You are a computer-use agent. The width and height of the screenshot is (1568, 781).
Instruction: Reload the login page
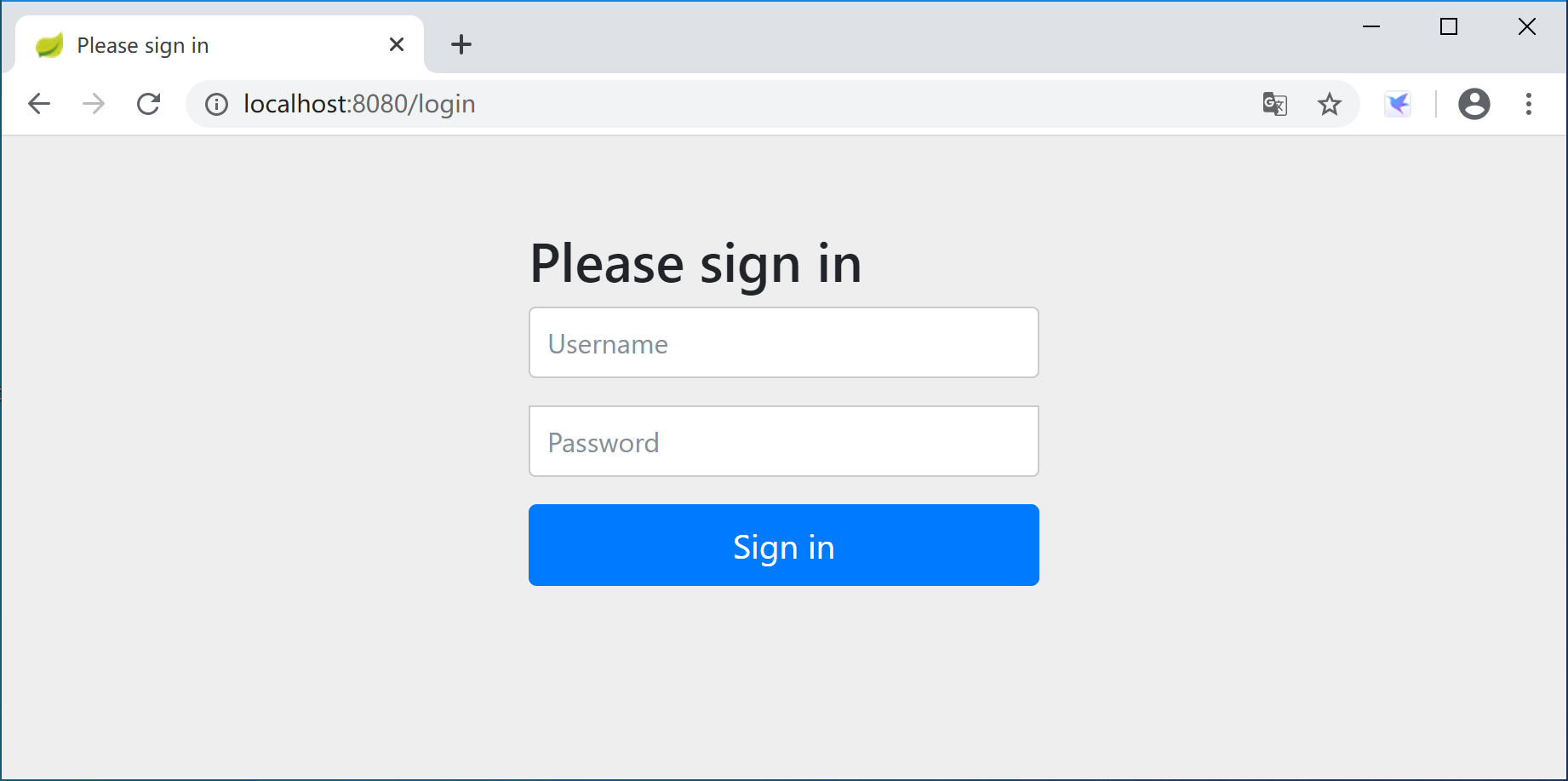[149, 104]
